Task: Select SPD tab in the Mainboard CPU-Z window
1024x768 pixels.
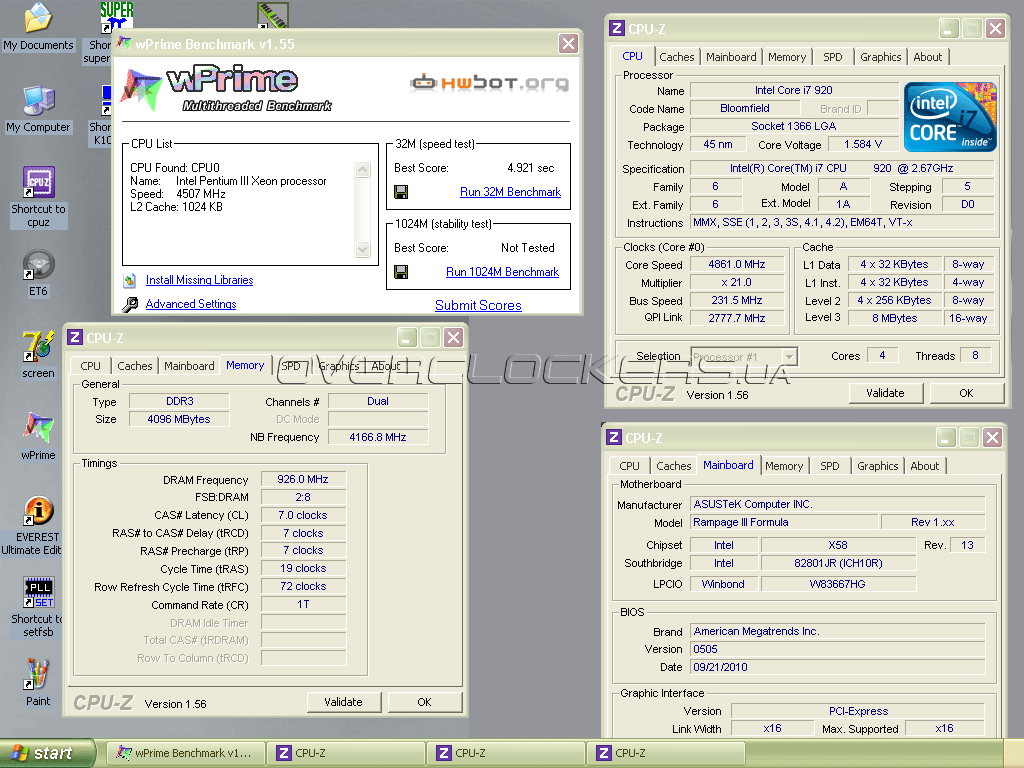Action: click(x=830, y=466)
